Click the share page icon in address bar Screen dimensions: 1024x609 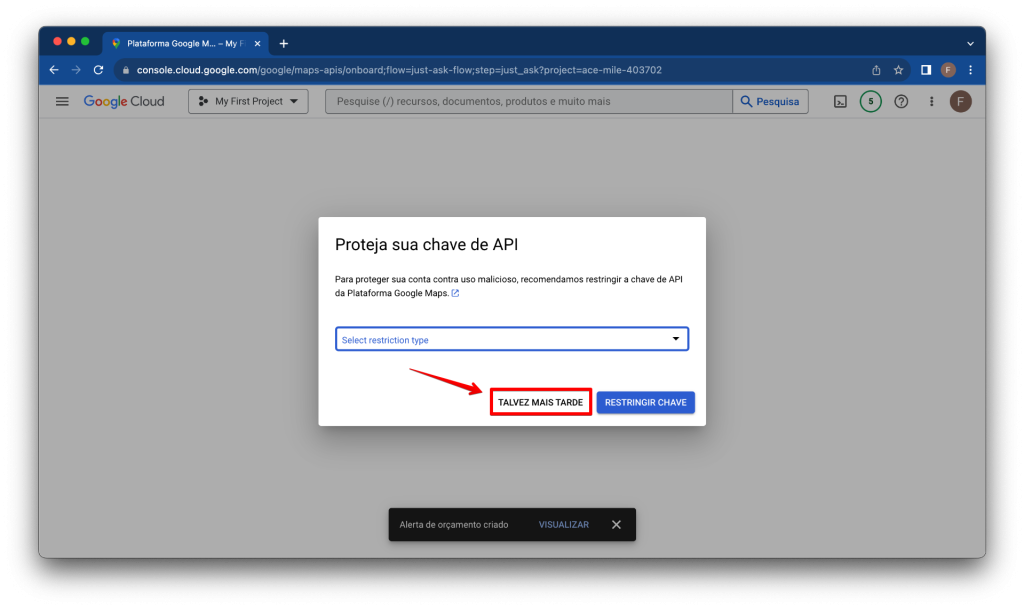[876, 70]
